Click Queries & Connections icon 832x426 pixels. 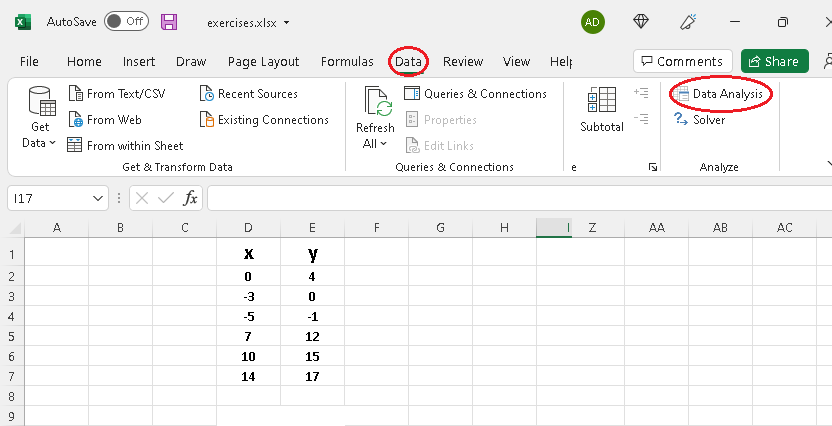pyautogui.click(x=412, y=94)
